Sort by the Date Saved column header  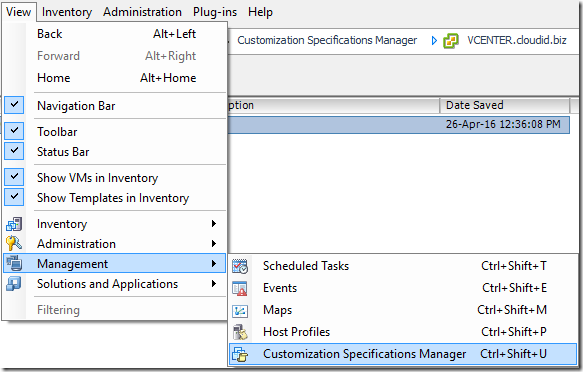point(505,105)
